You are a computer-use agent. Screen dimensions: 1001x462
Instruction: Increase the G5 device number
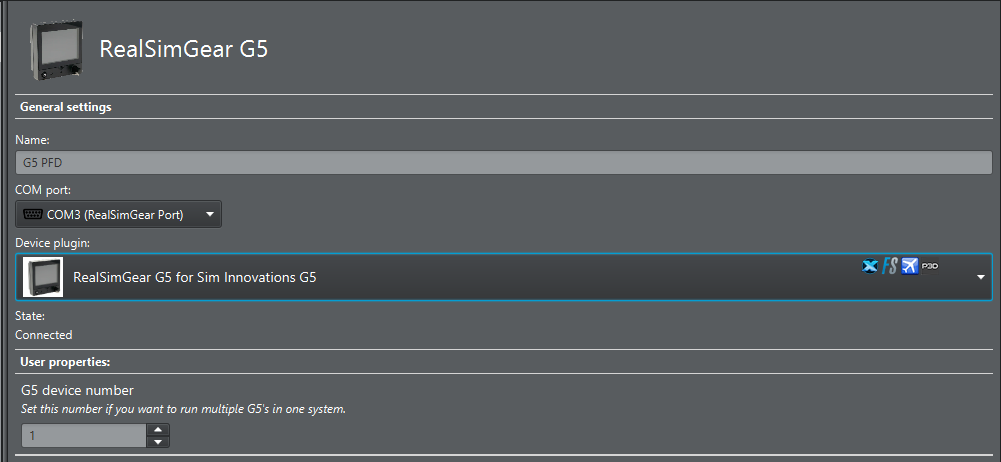(158, 430)
